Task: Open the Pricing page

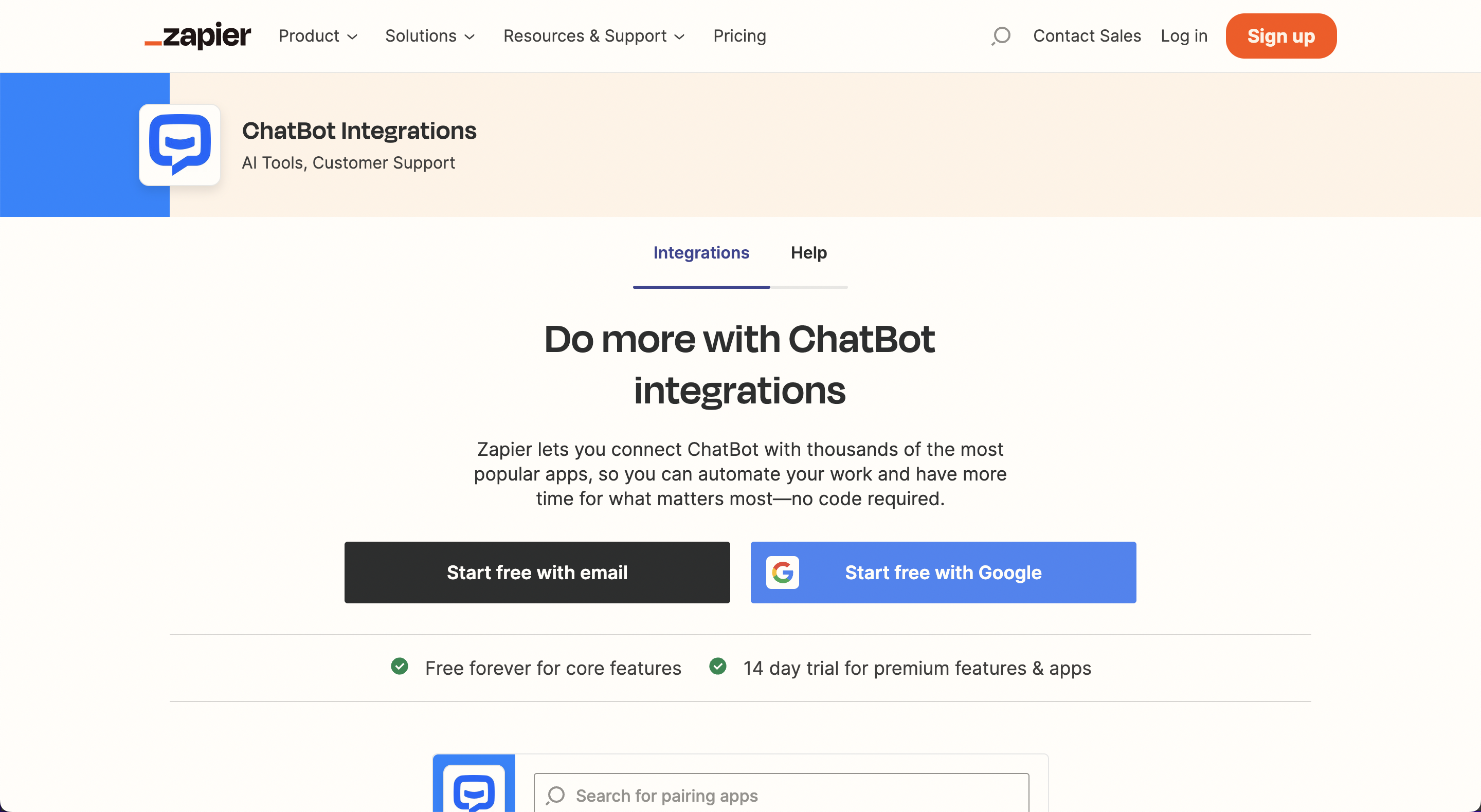Action: click(739, 35)
